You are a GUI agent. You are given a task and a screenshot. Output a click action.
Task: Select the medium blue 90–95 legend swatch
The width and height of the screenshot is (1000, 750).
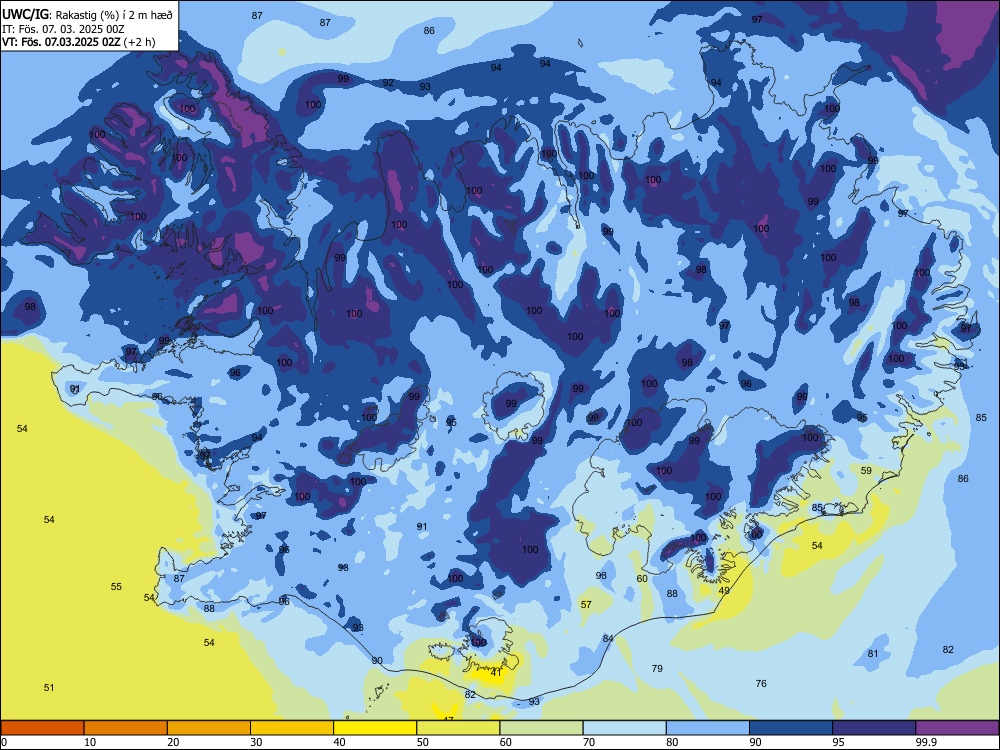click(791, 728)
